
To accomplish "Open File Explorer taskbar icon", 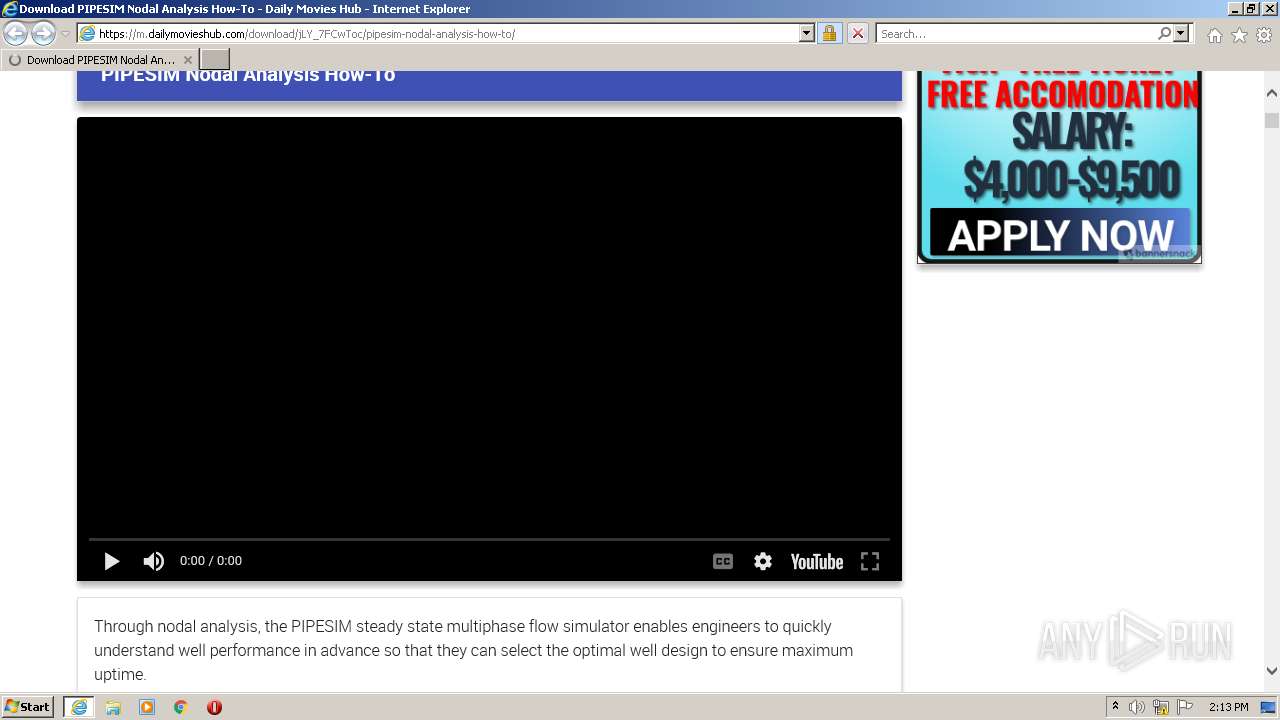I will (113, 707).
